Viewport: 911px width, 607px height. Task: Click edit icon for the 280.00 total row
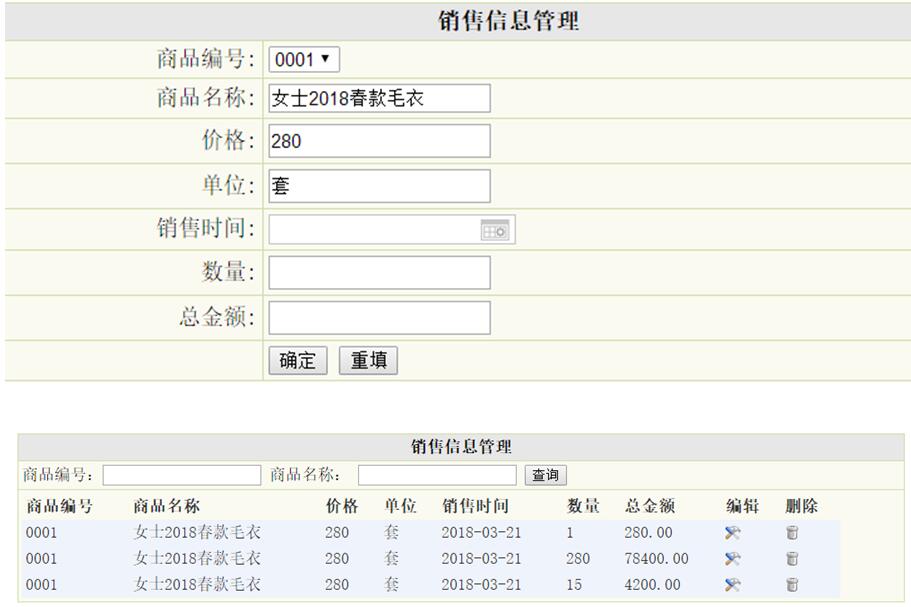click(x=732, y=533)
